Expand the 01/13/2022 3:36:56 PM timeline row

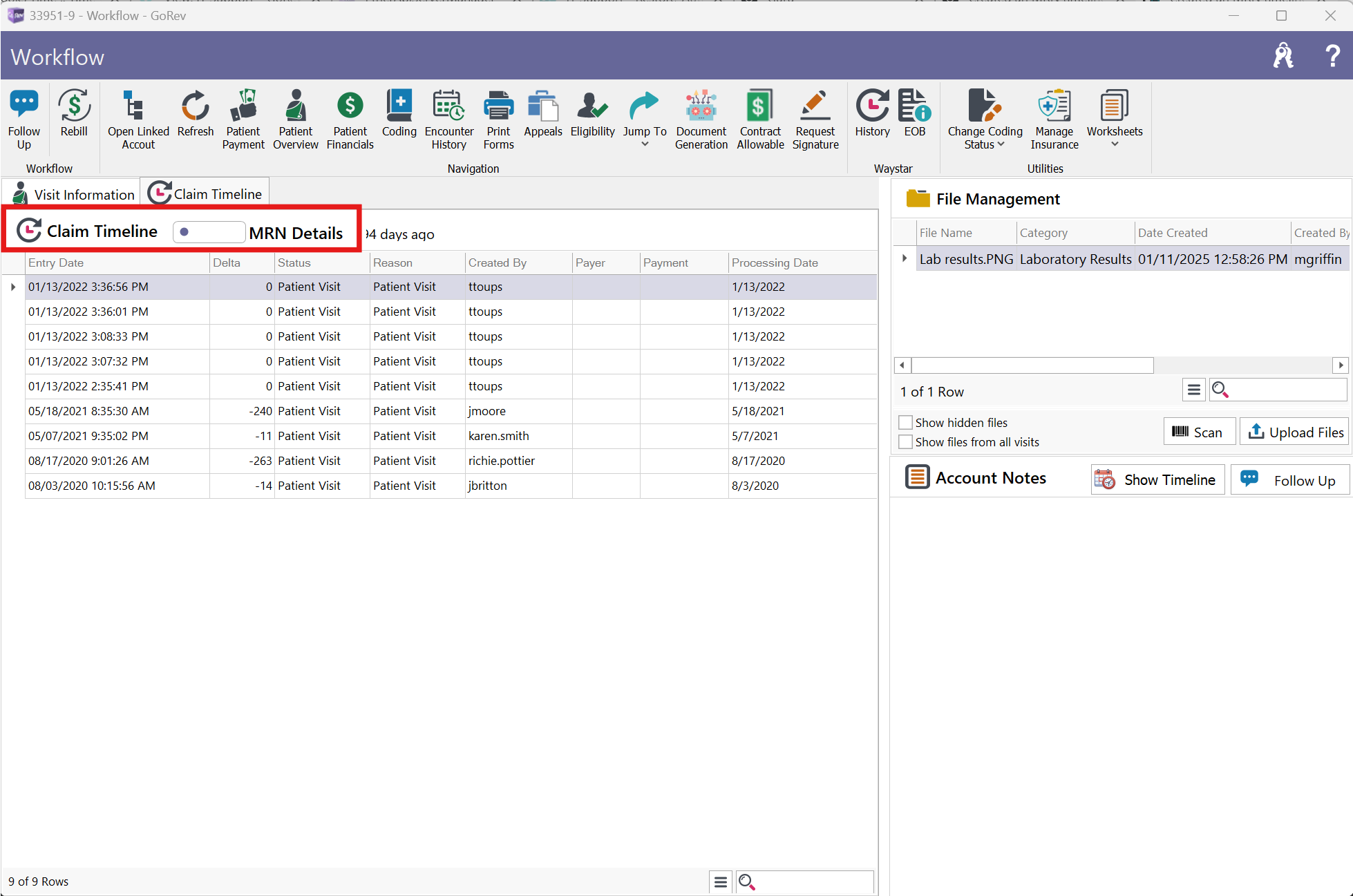tap(13, 287)
